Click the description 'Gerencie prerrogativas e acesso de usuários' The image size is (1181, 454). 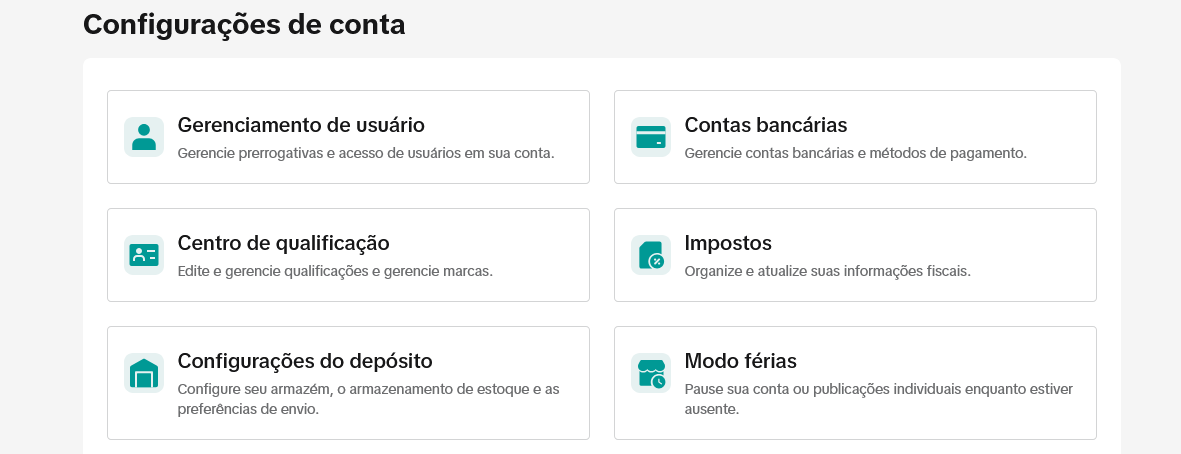pos(365,153)
